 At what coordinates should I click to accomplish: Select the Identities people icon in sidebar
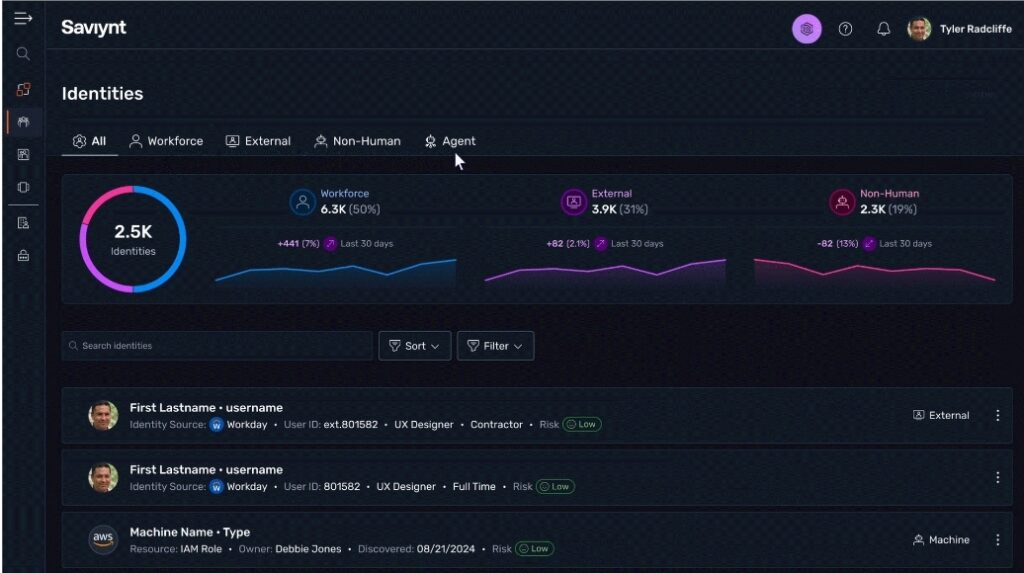coord(23,122)
